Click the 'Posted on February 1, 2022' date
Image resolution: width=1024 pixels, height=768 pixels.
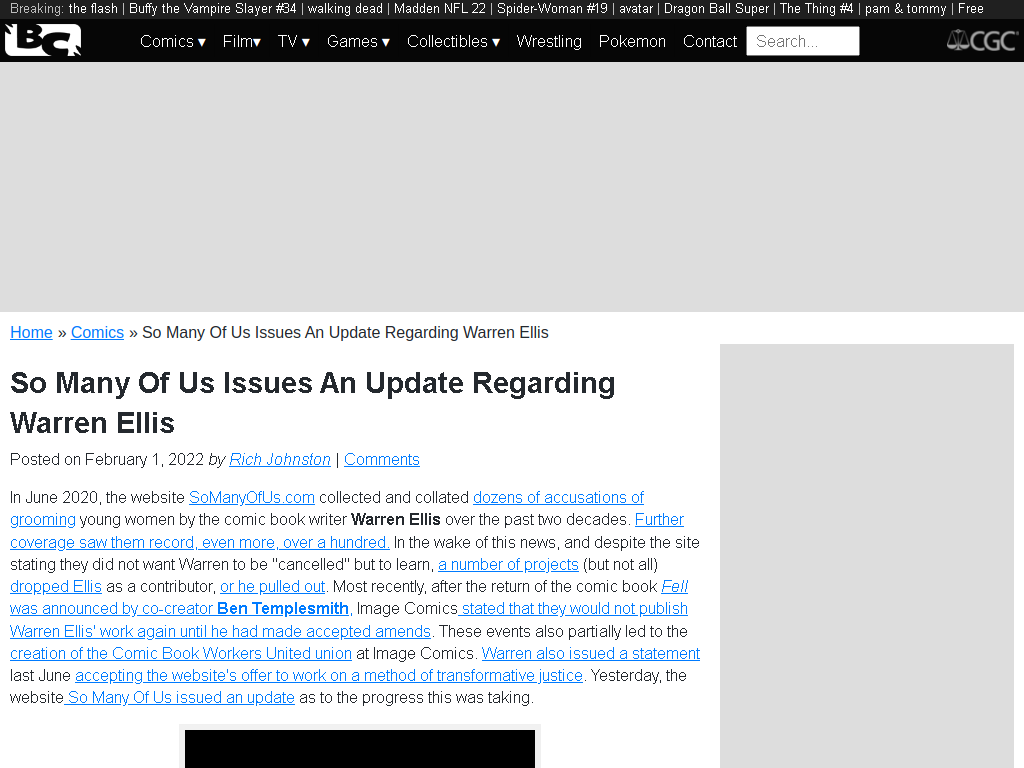click(107, 460)
